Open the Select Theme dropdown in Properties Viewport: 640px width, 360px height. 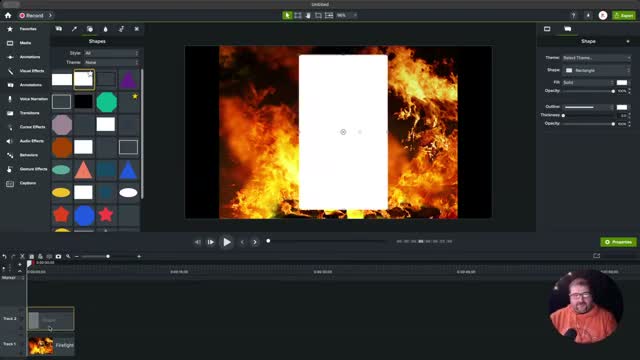pos(596,58)
